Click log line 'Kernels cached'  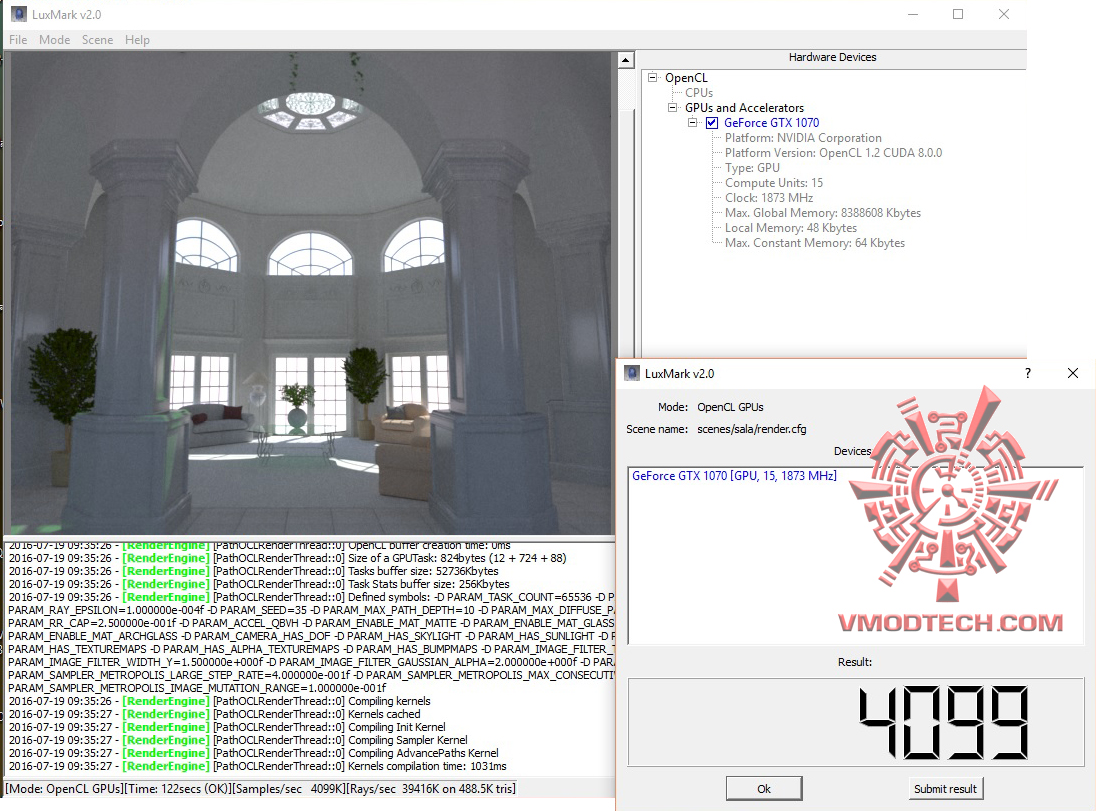tap(215, 715)
